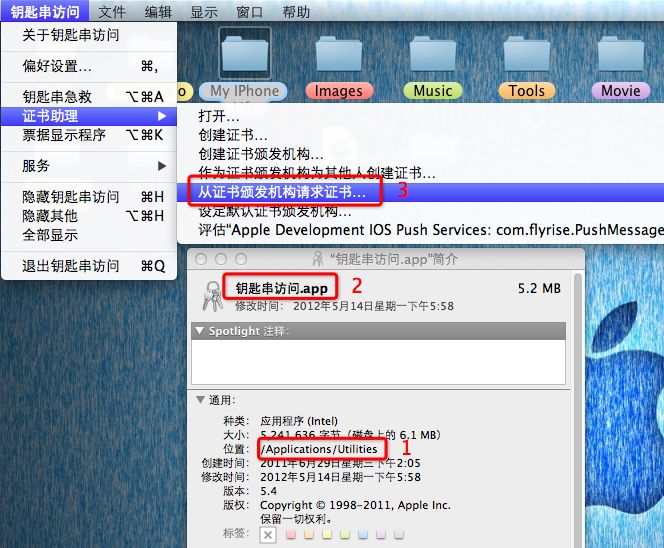Open the 文件 menu
The image size is (664, 548).
112,11
